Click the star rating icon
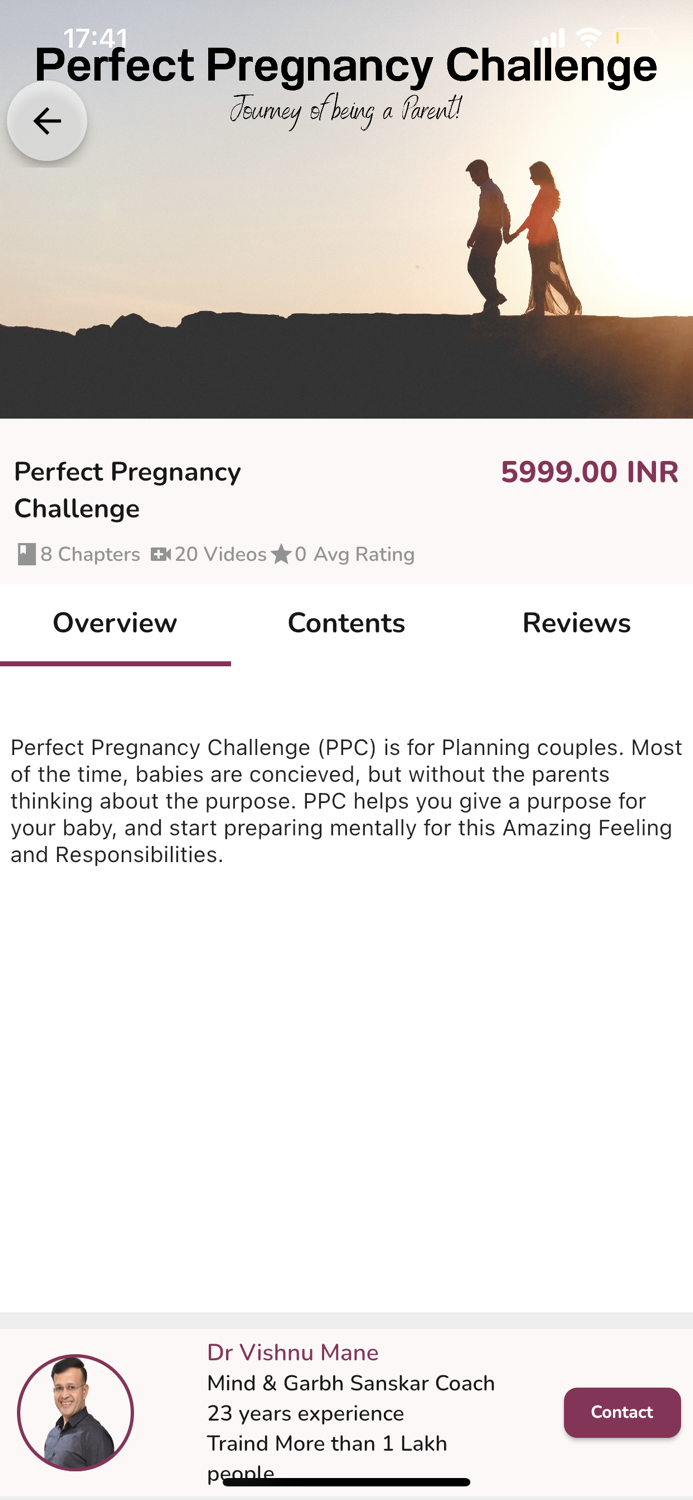Screen dimensions: 693x1500 (282, 553)
